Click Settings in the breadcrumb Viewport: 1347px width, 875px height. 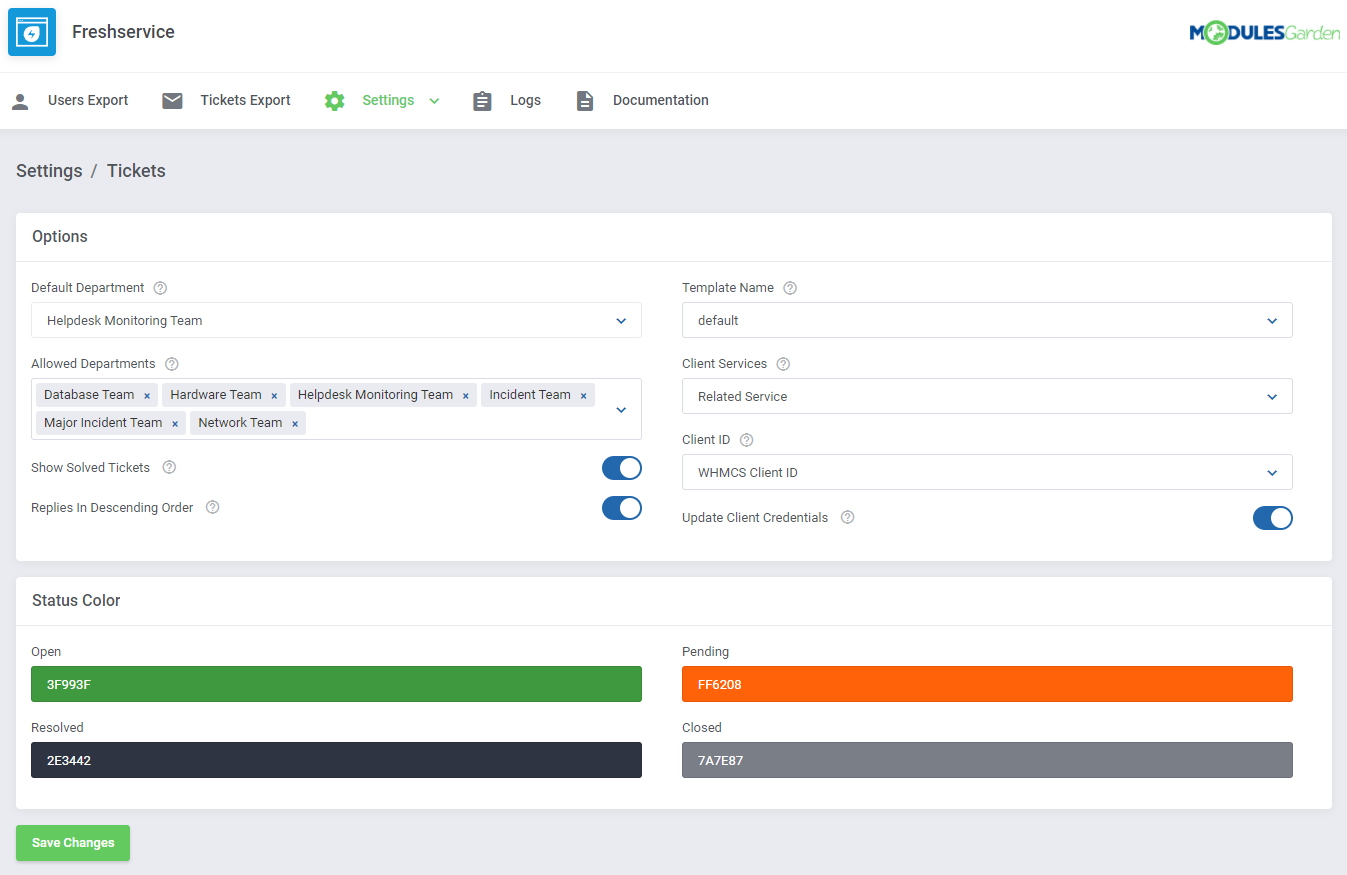coord(49,171)
